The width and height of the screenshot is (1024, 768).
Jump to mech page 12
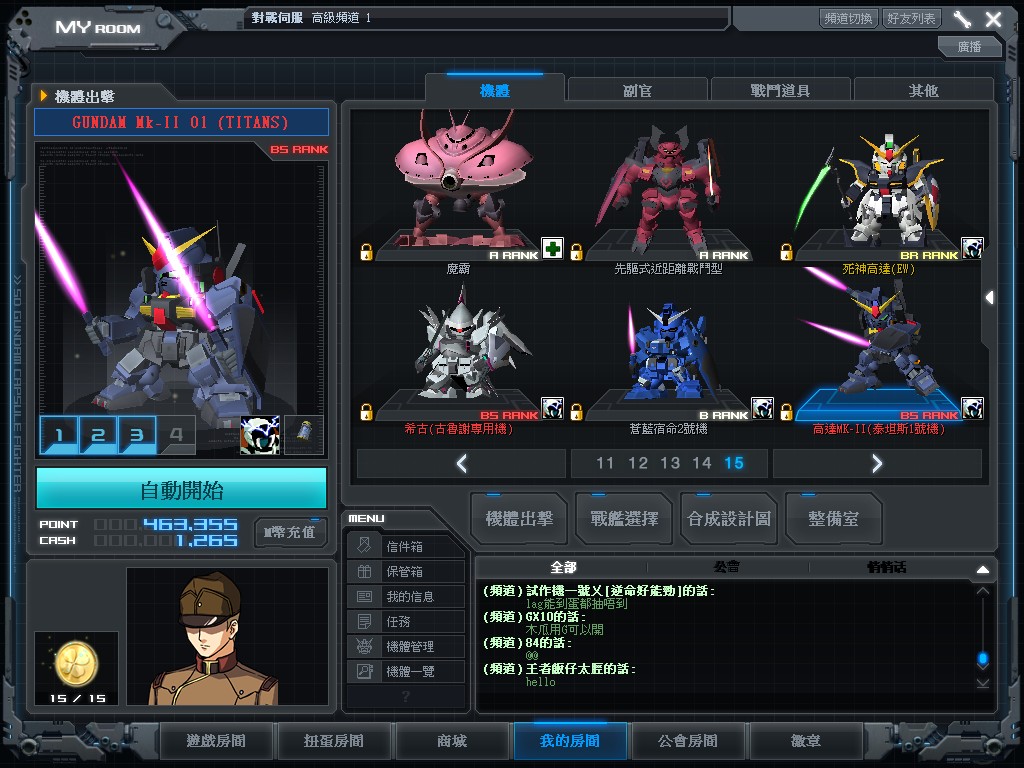tap(637, 464)
